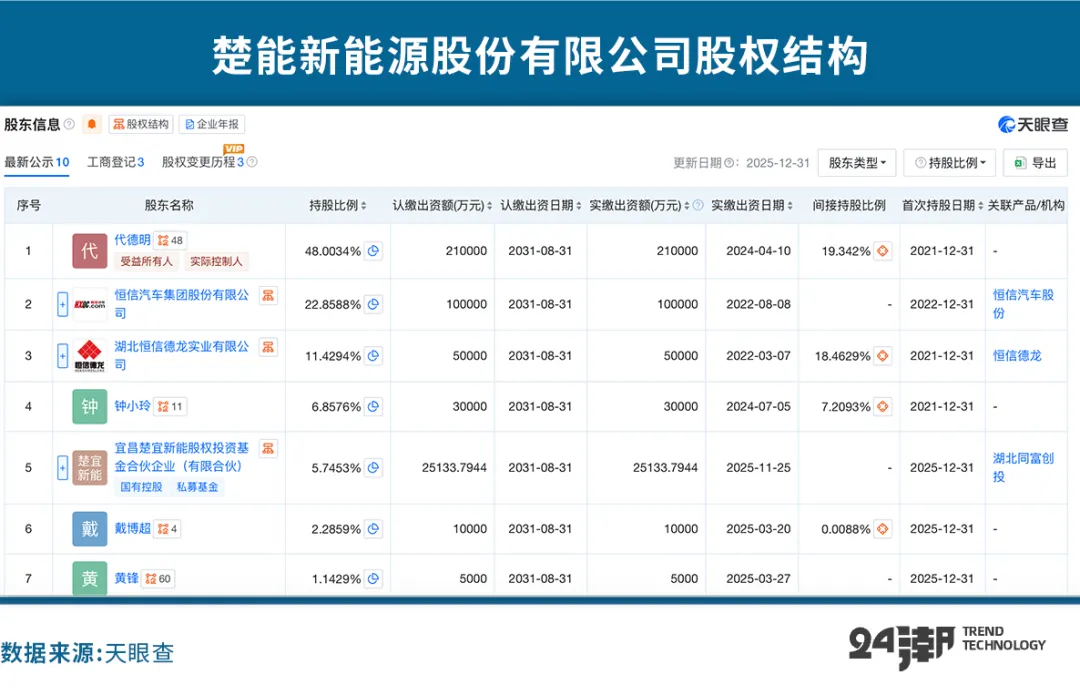Screen dimensions: 1080x695
Task: Open related institution 湖北同富创投 link
Action: (x=1024, y=468)
